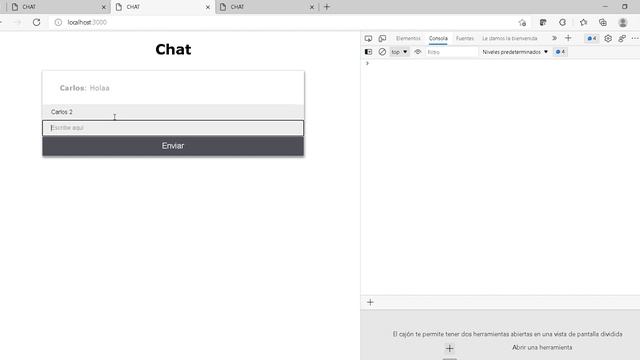Create live expression eye icon
Viewport: 640px width, 360px height.
[418, 52]
